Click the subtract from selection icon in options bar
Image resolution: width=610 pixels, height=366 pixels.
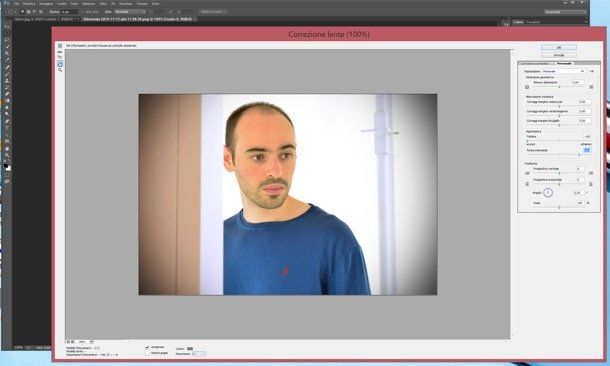coord(34,12)
